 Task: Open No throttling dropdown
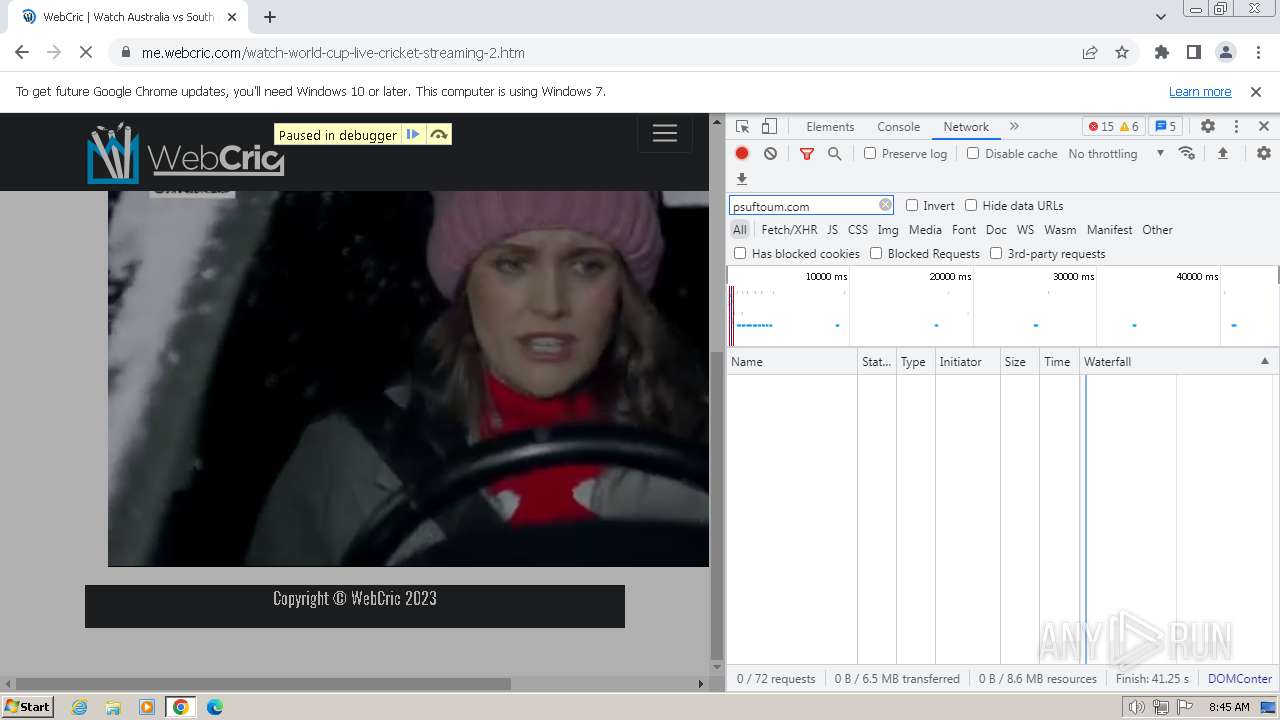[1116, 153]
